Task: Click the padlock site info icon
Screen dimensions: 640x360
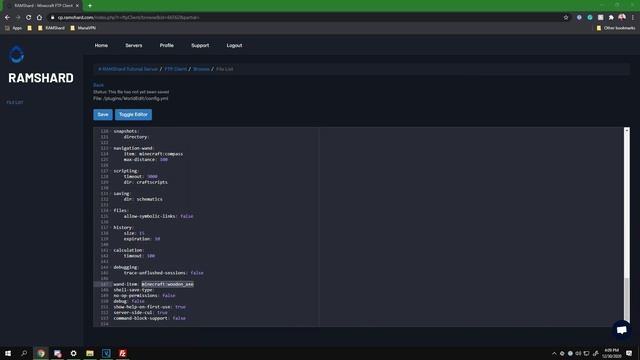Action: tap(52, 18)
